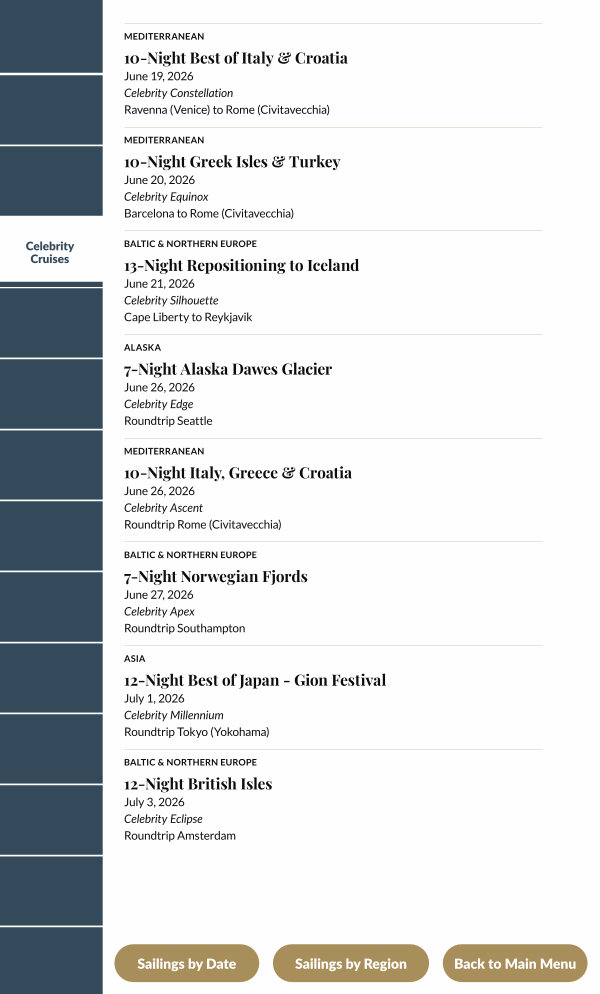This screenshot has width=600, height=994.
Task: Select the 10-Night Greek Isles & Turkey sailing
Action: coord(232,162)
